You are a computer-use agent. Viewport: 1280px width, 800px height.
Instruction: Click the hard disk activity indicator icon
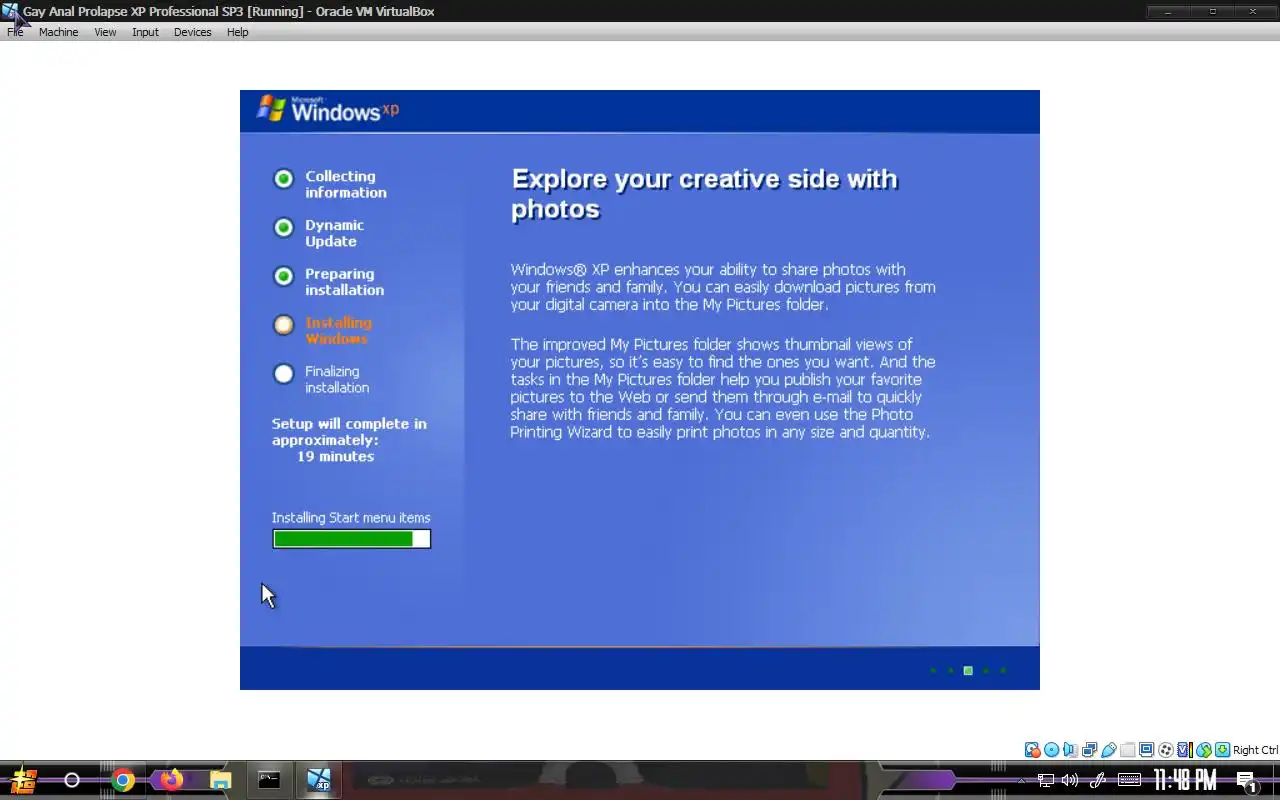tap(1032, 750)
